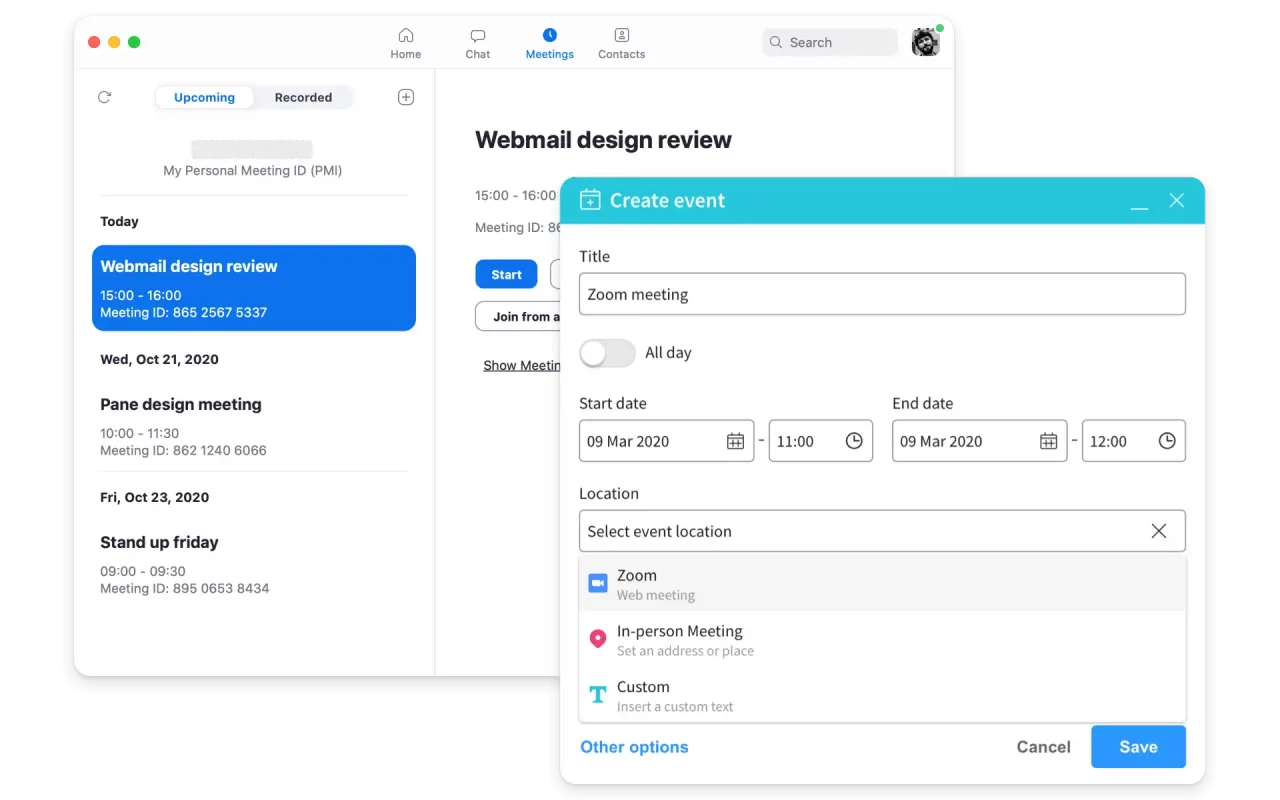Open the Start date calendar picker icon
This screenshot has height=800, width=1280.
pyautogui.click(x=735, y=441)
